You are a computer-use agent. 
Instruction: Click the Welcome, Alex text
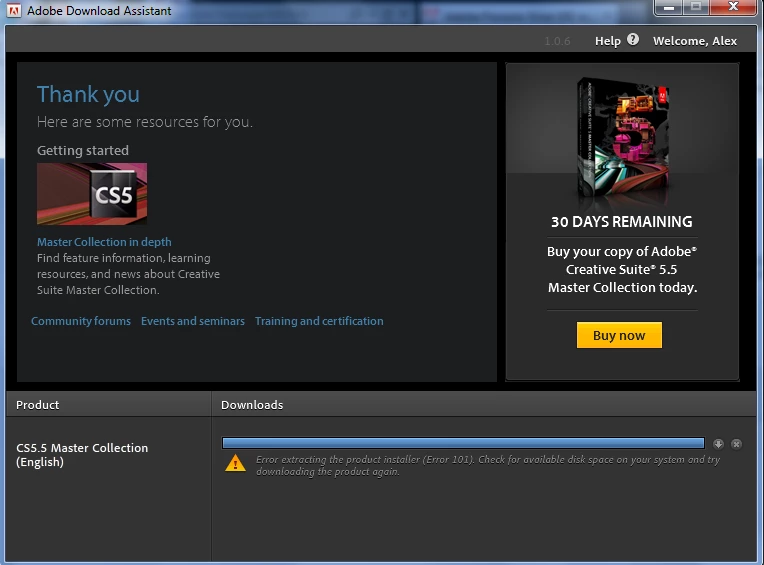(695, 41)
